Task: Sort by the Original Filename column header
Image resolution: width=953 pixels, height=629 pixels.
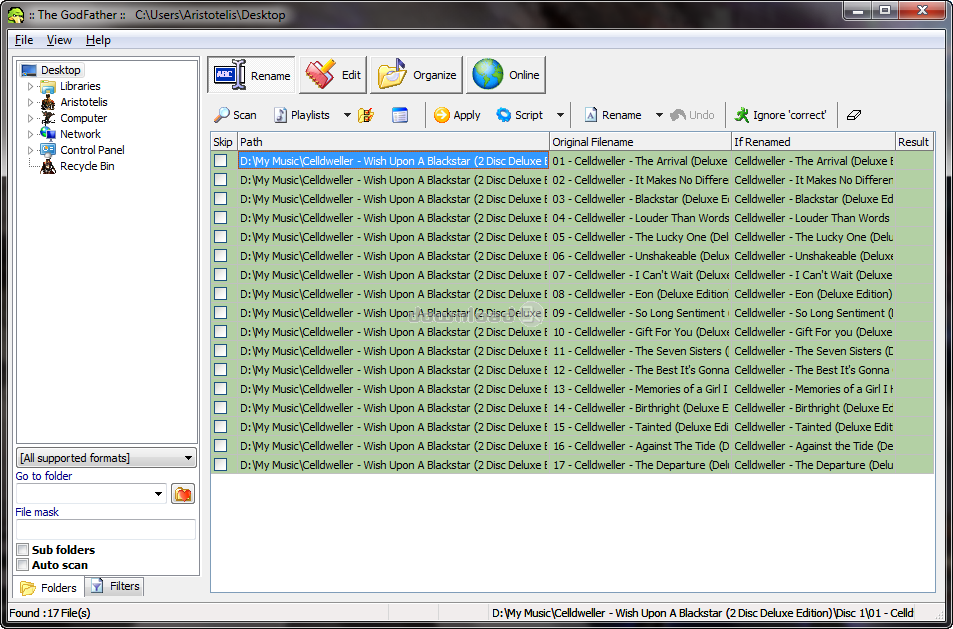Action: tap(640, 142)
